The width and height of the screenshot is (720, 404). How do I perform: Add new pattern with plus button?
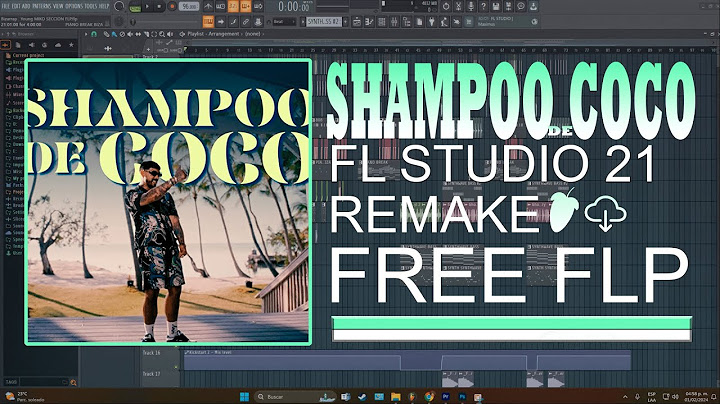(x=345, y=22)
